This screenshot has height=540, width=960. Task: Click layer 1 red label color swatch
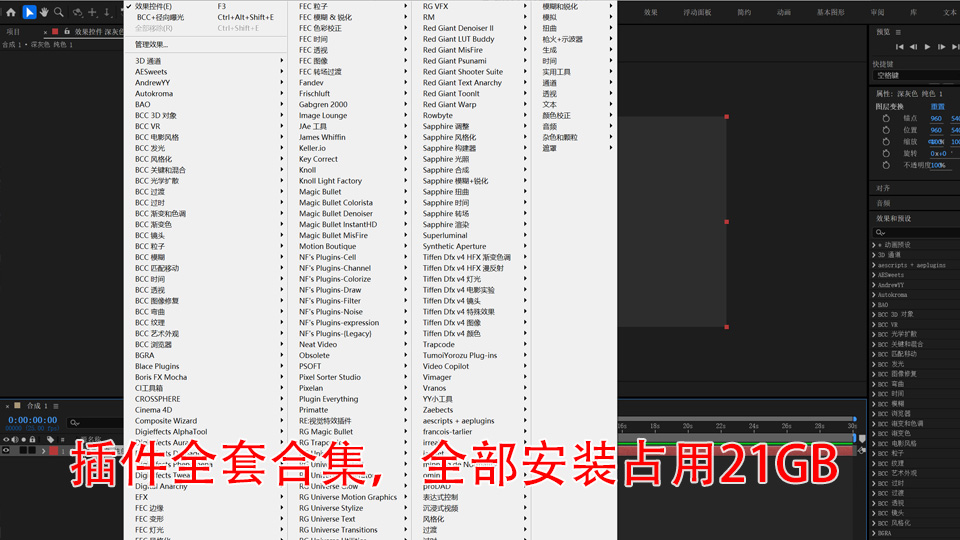(53, 451)
